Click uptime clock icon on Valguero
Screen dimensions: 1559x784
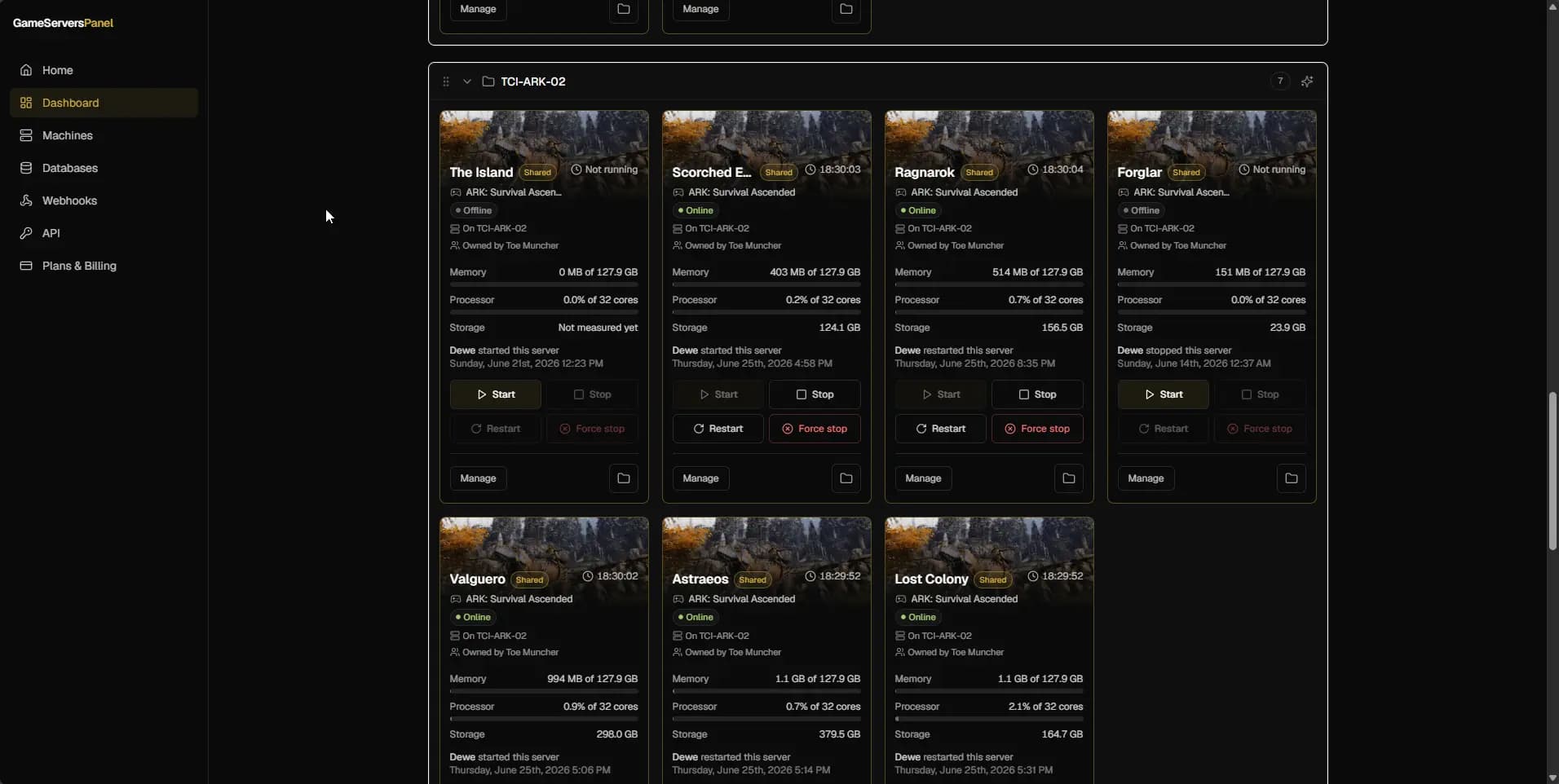pyautogui.click(x=588, y=576)
